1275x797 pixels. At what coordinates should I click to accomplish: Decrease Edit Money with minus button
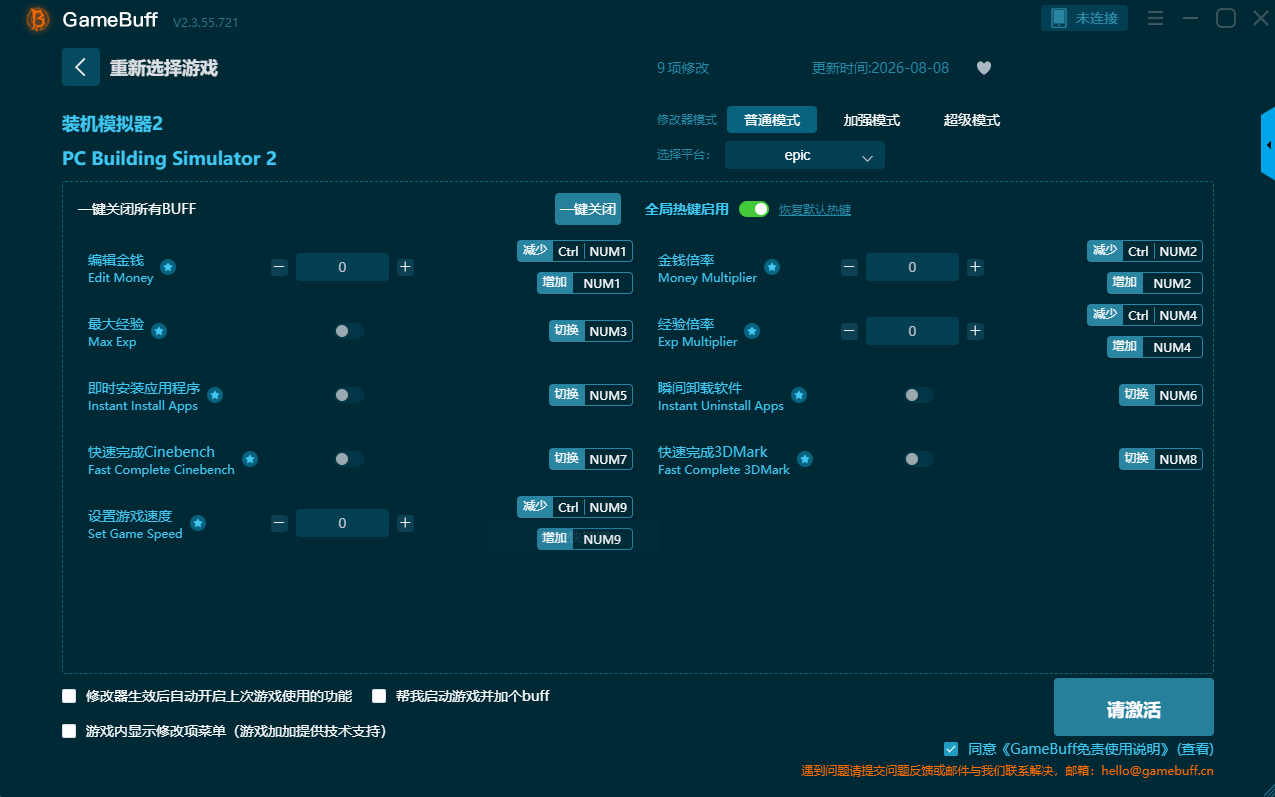[280, 267]
